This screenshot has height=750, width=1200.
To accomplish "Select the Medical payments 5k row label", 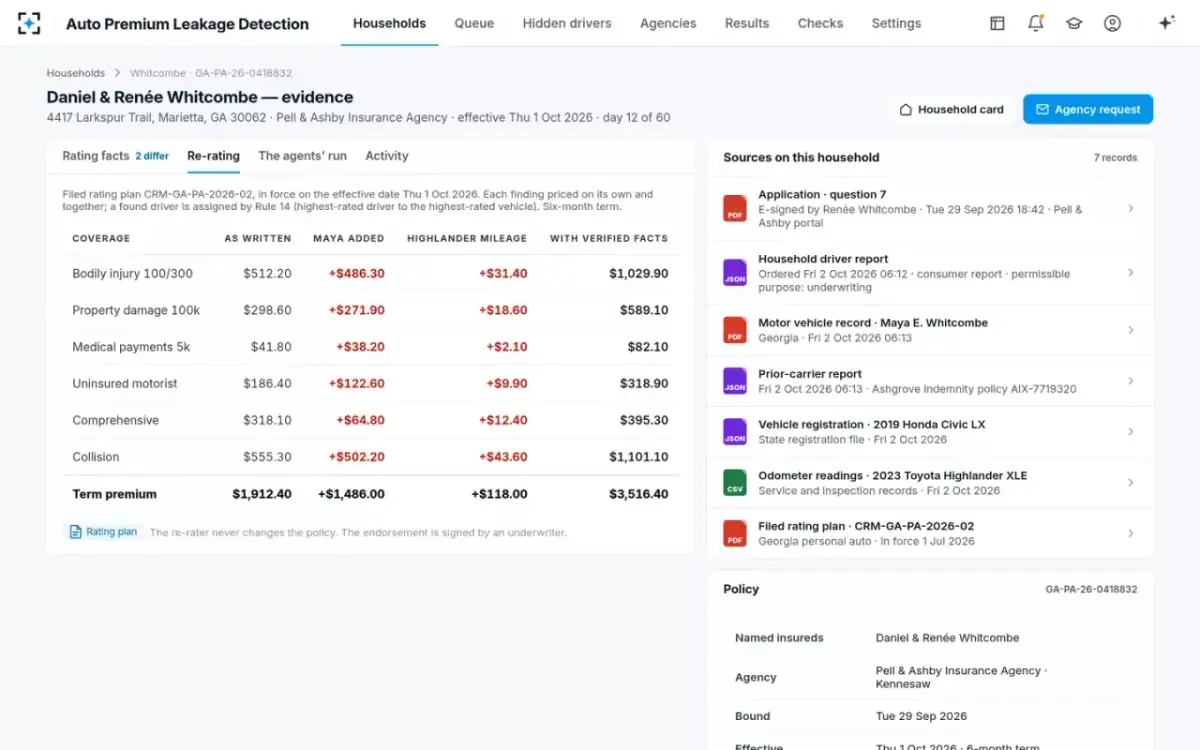I will point(131,347).
